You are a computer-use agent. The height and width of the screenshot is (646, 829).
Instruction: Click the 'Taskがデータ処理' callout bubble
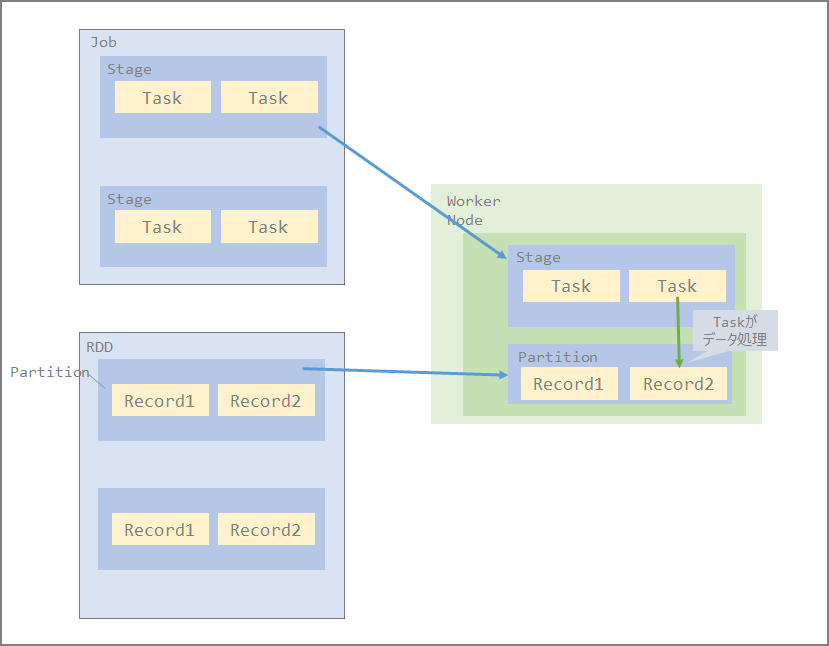tap(735, 331)
